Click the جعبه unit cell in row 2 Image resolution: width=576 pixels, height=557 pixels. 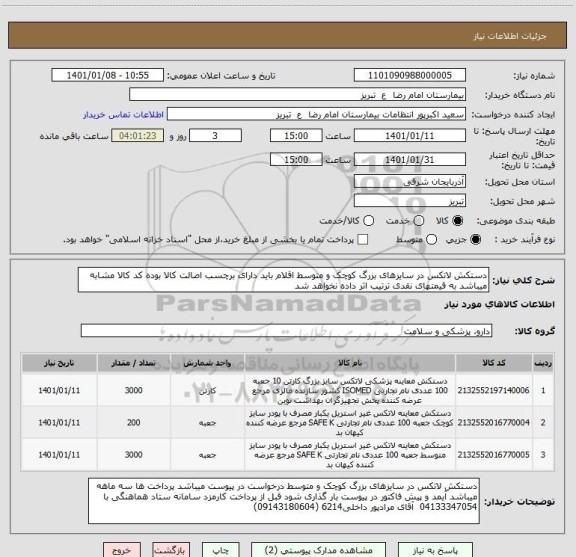pyautogui.click(x=207, y=423)
